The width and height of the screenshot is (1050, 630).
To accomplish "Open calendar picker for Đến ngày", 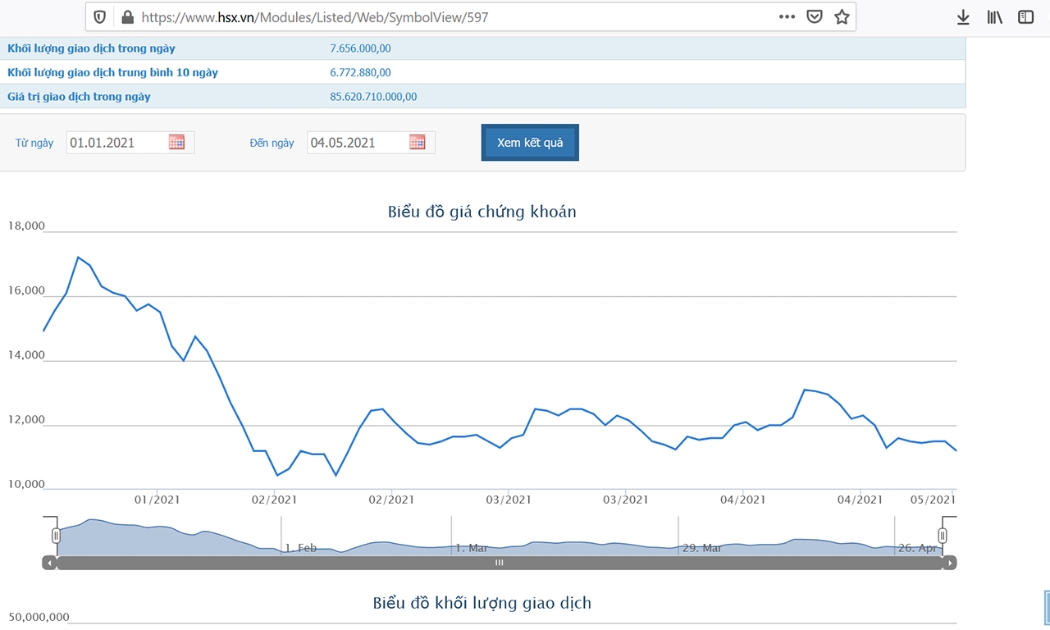I will coord(417,142).
